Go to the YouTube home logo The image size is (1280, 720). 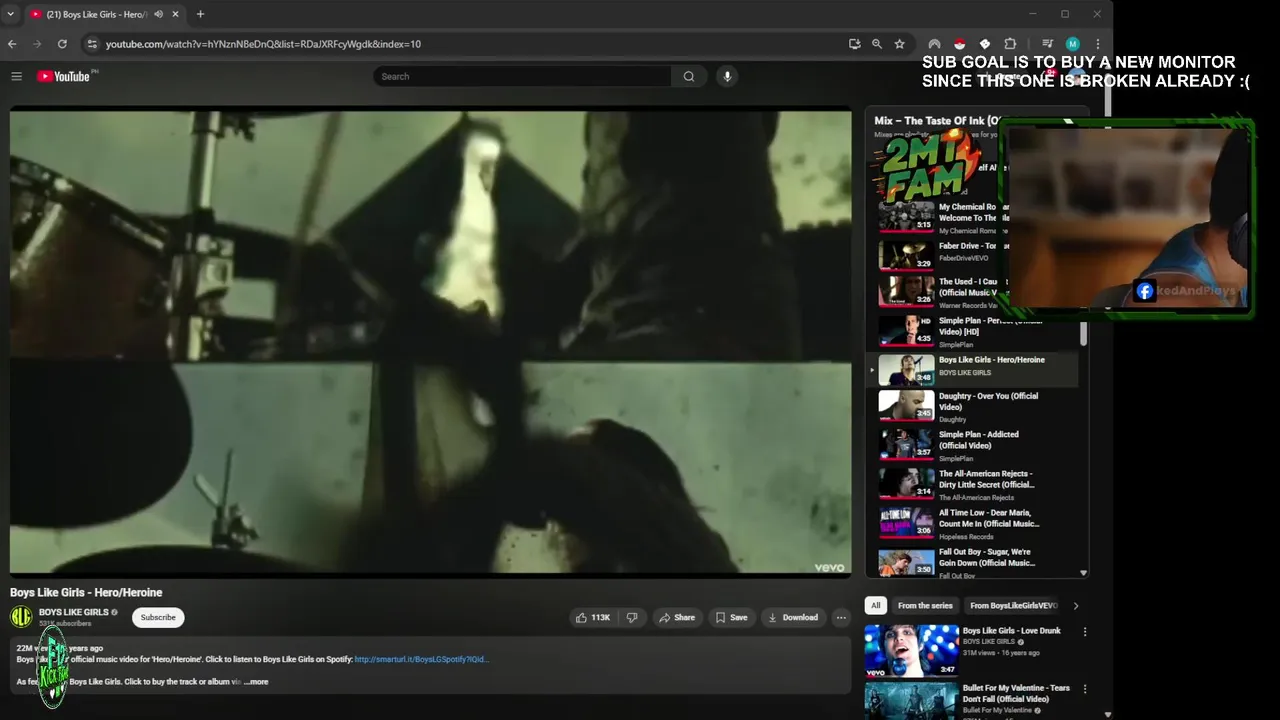[65, 76]
